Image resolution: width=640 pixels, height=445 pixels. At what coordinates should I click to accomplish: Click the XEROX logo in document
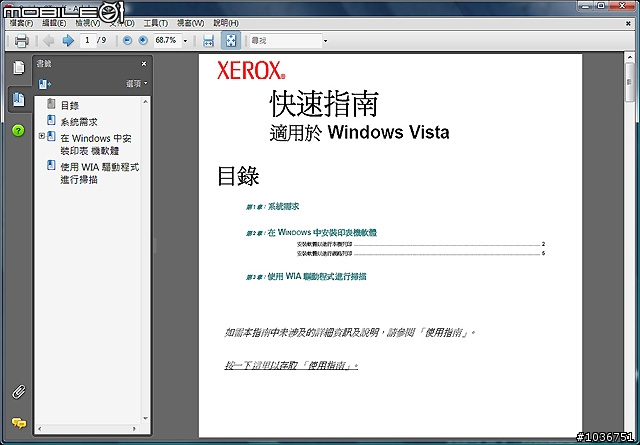click(251, 70)
